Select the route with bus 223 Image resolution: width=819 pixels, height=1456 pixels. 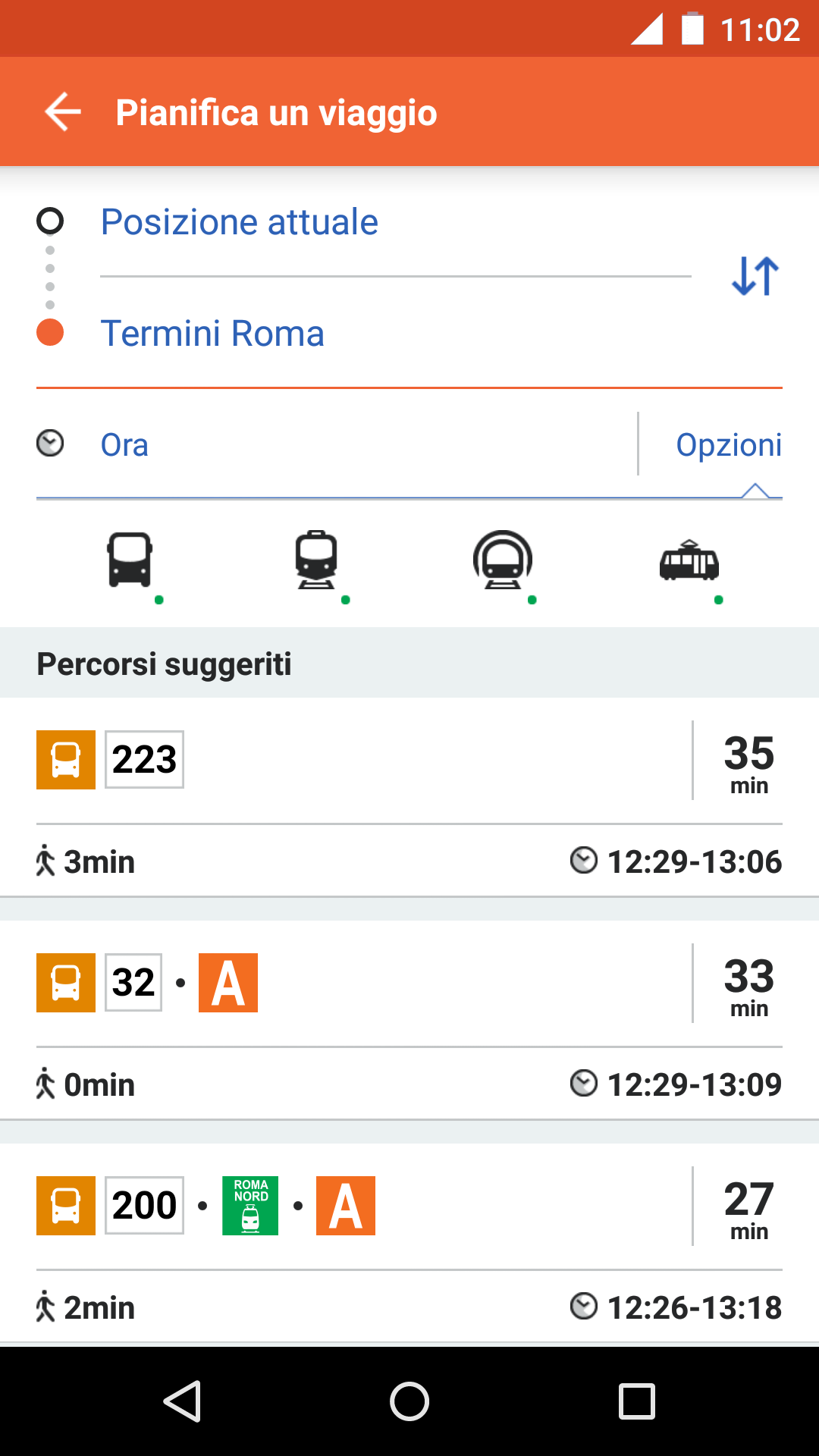click(409, 796)
